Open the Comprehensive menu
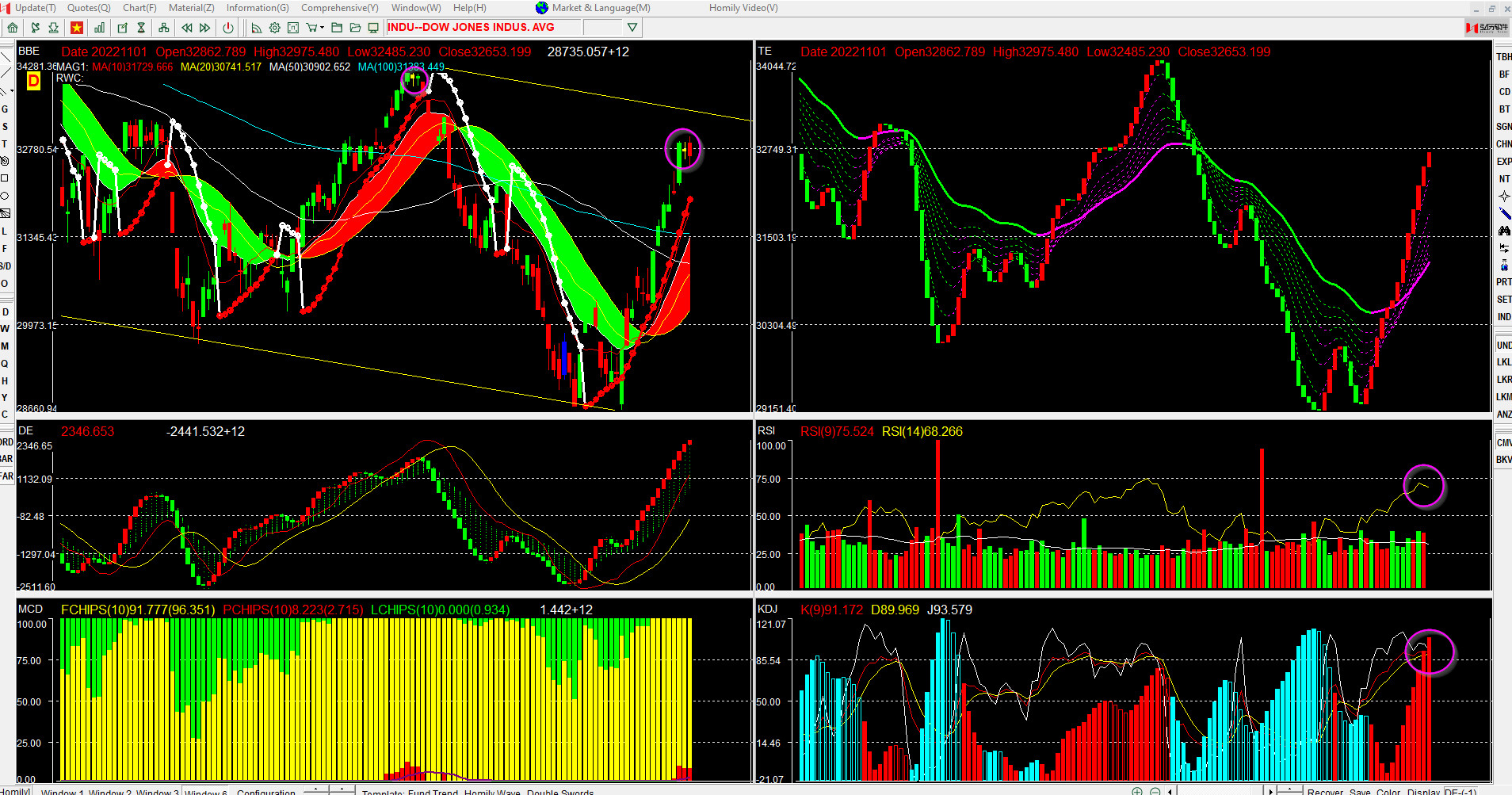The width and height of the screenshot is (1512, 795). [339, 8]
